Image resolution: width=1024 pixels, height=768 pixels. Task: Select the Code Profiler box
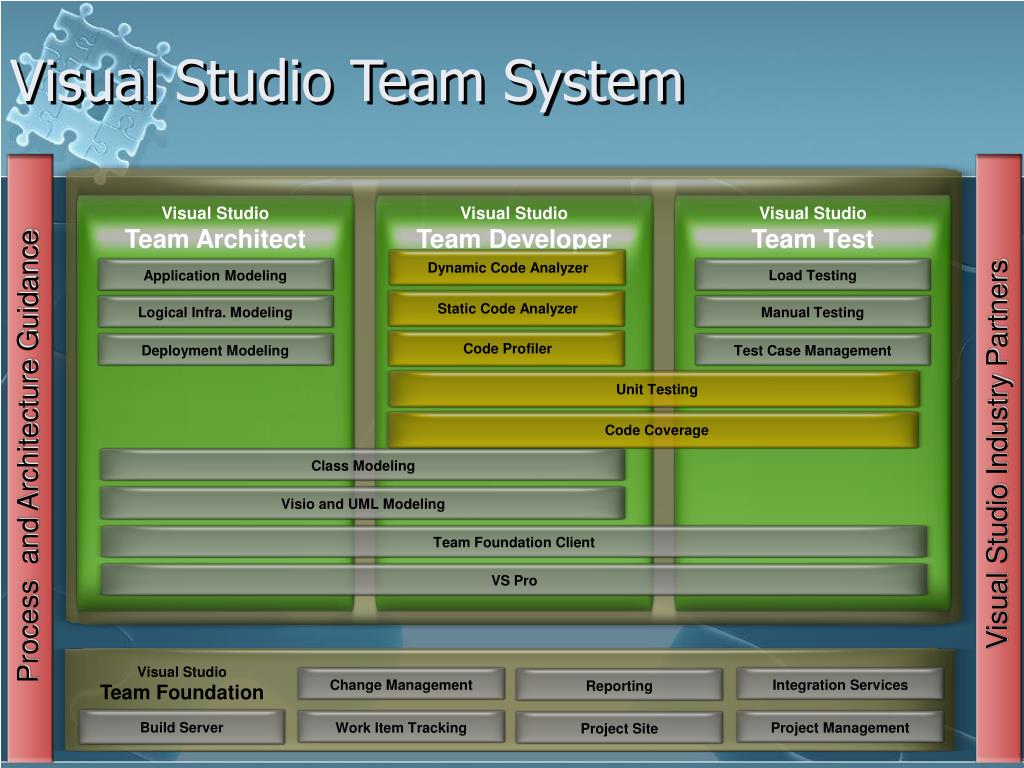(507, 349)
